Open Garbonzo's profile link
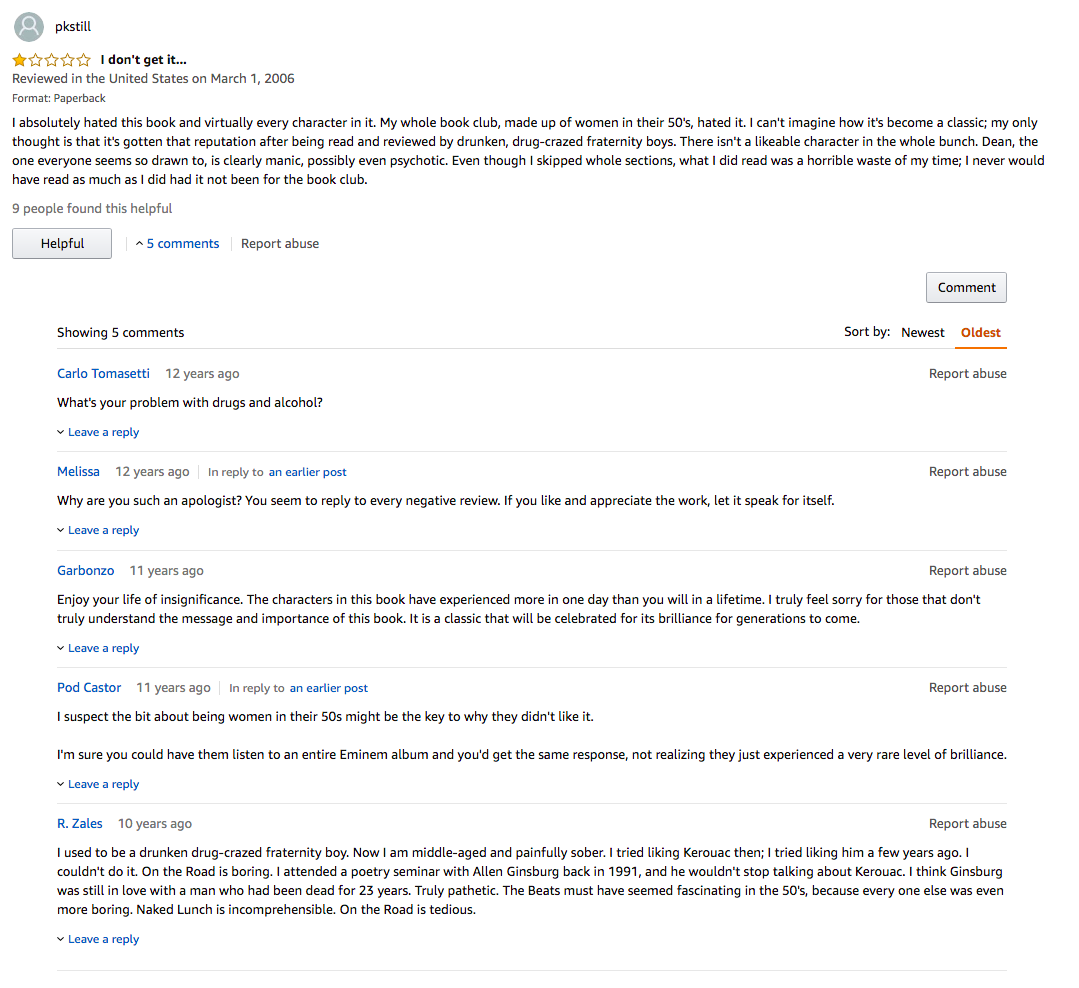Screen dimensions: 1079x988 point(85,570)
